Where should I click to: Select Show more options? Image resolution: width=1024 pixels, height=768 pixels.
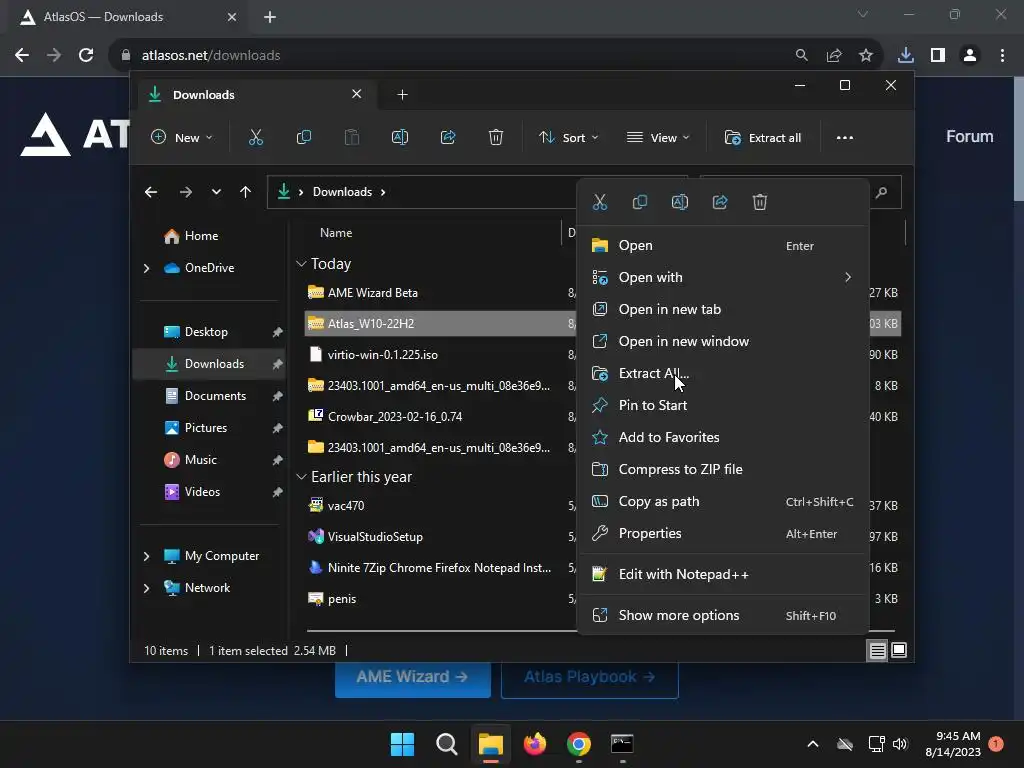723,615
